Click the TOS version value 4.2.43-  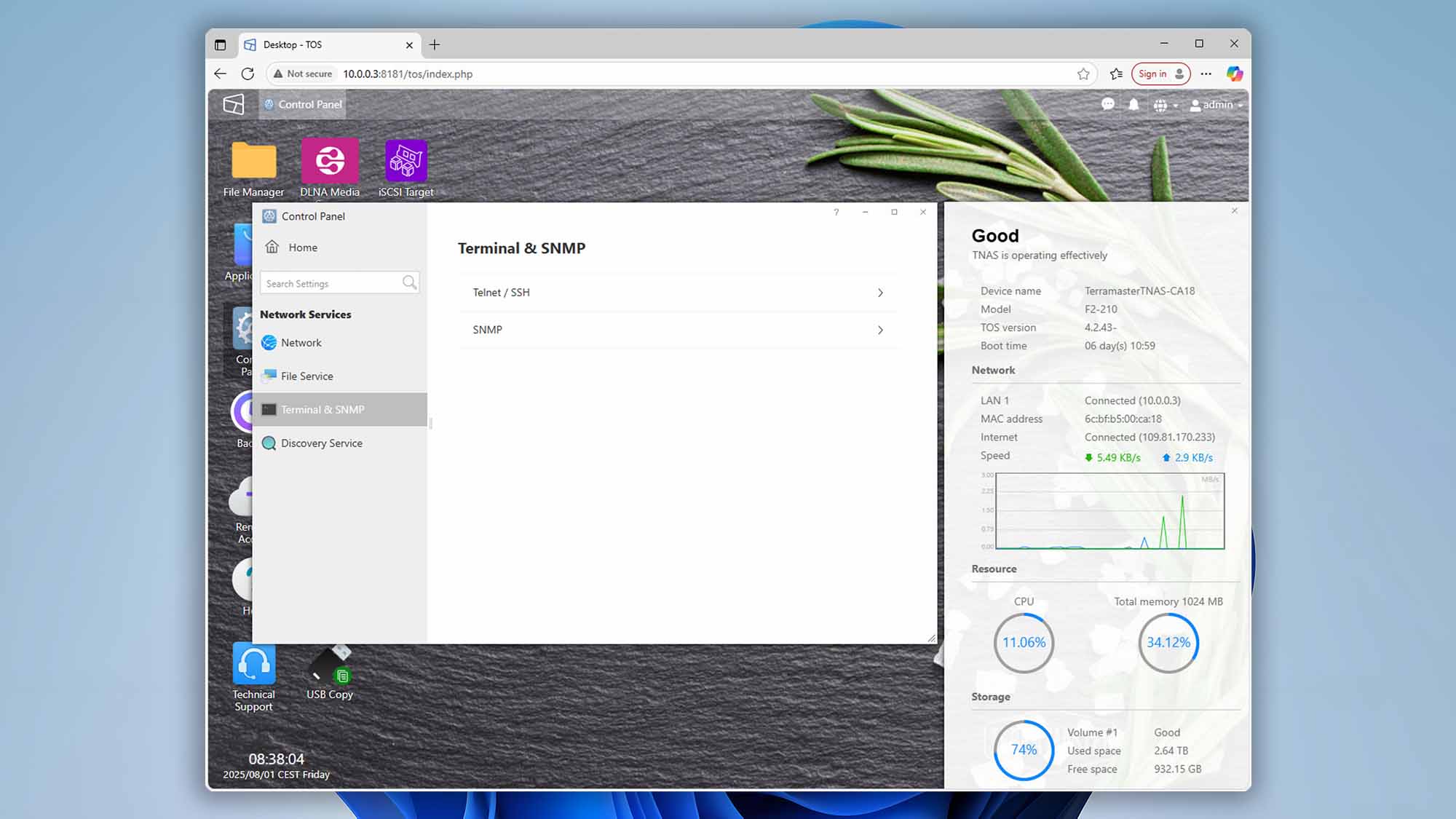coord(1101,328)
